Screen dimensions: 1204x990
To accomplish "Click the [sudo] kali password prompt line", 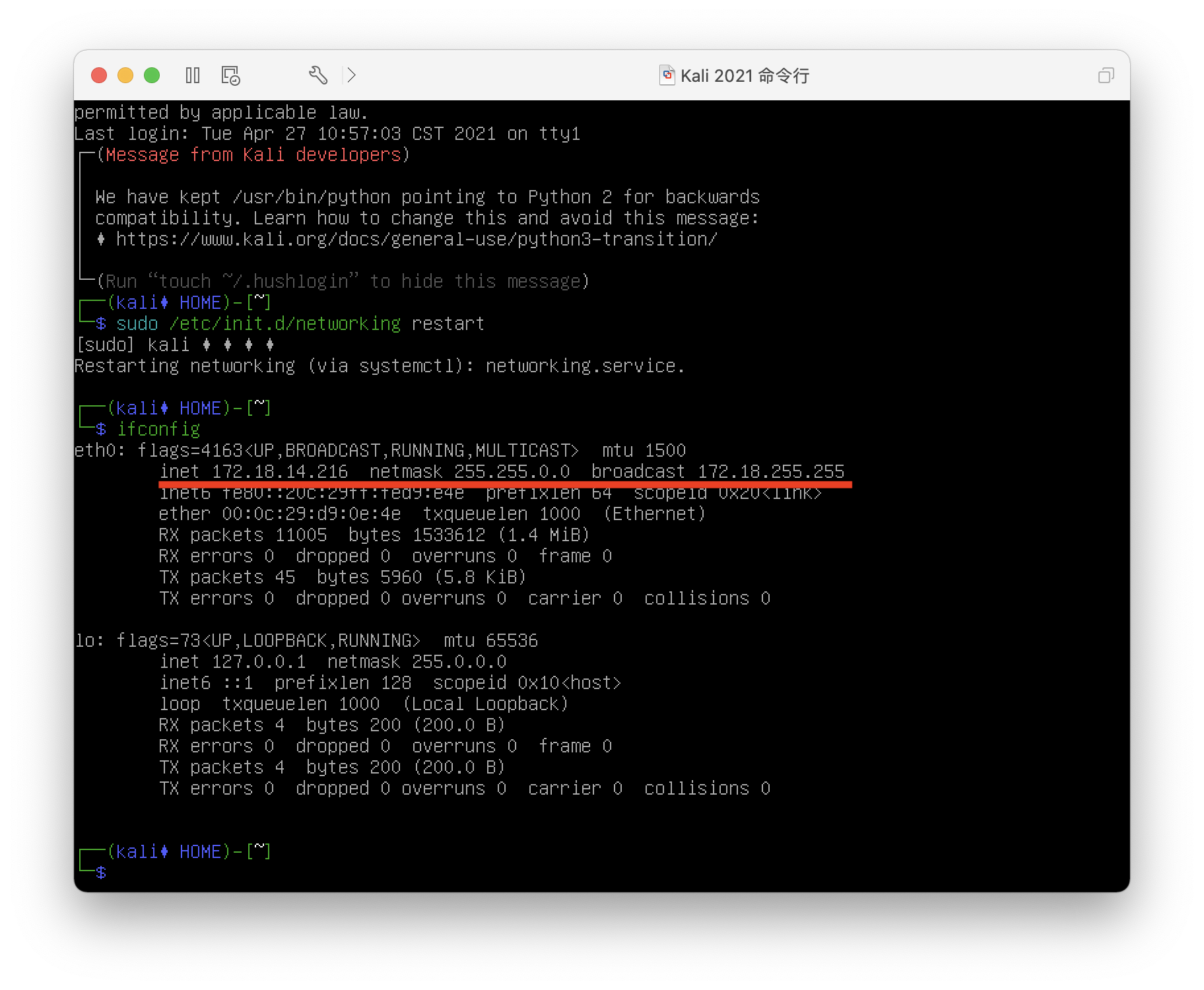I will (175, 345).
